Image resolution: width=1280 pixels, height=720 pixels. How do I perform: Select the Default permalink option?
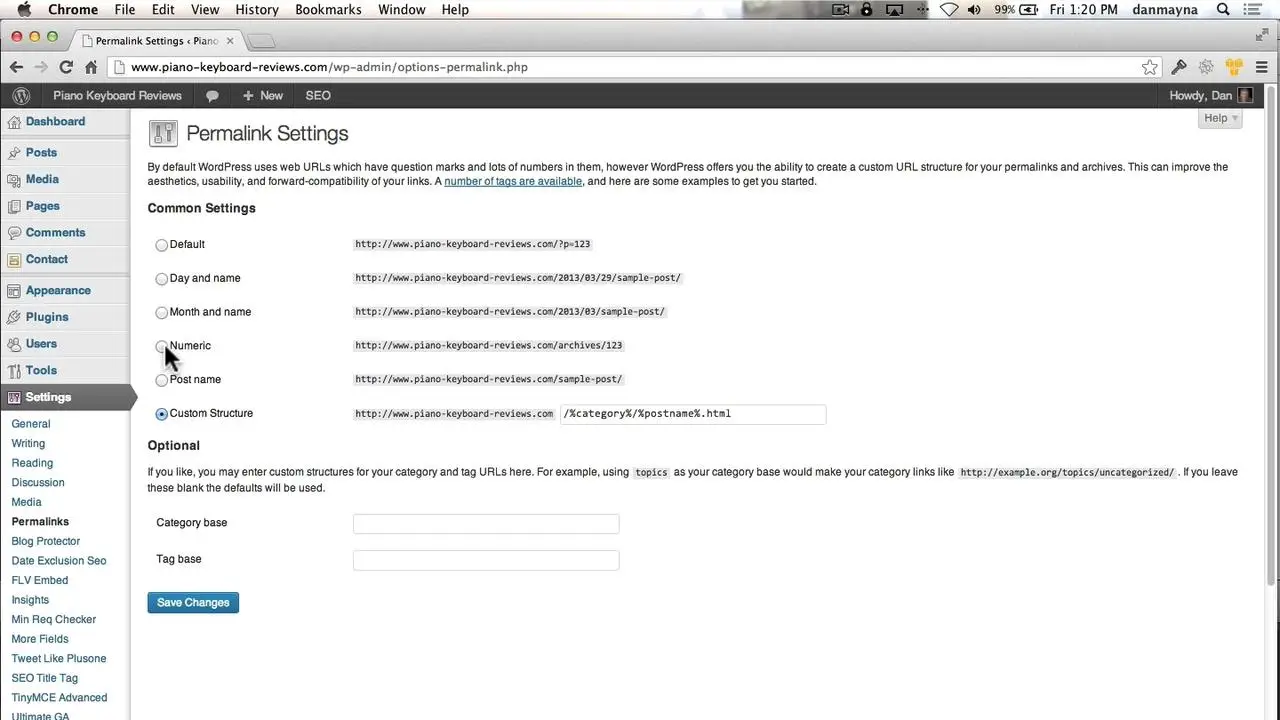162,245
